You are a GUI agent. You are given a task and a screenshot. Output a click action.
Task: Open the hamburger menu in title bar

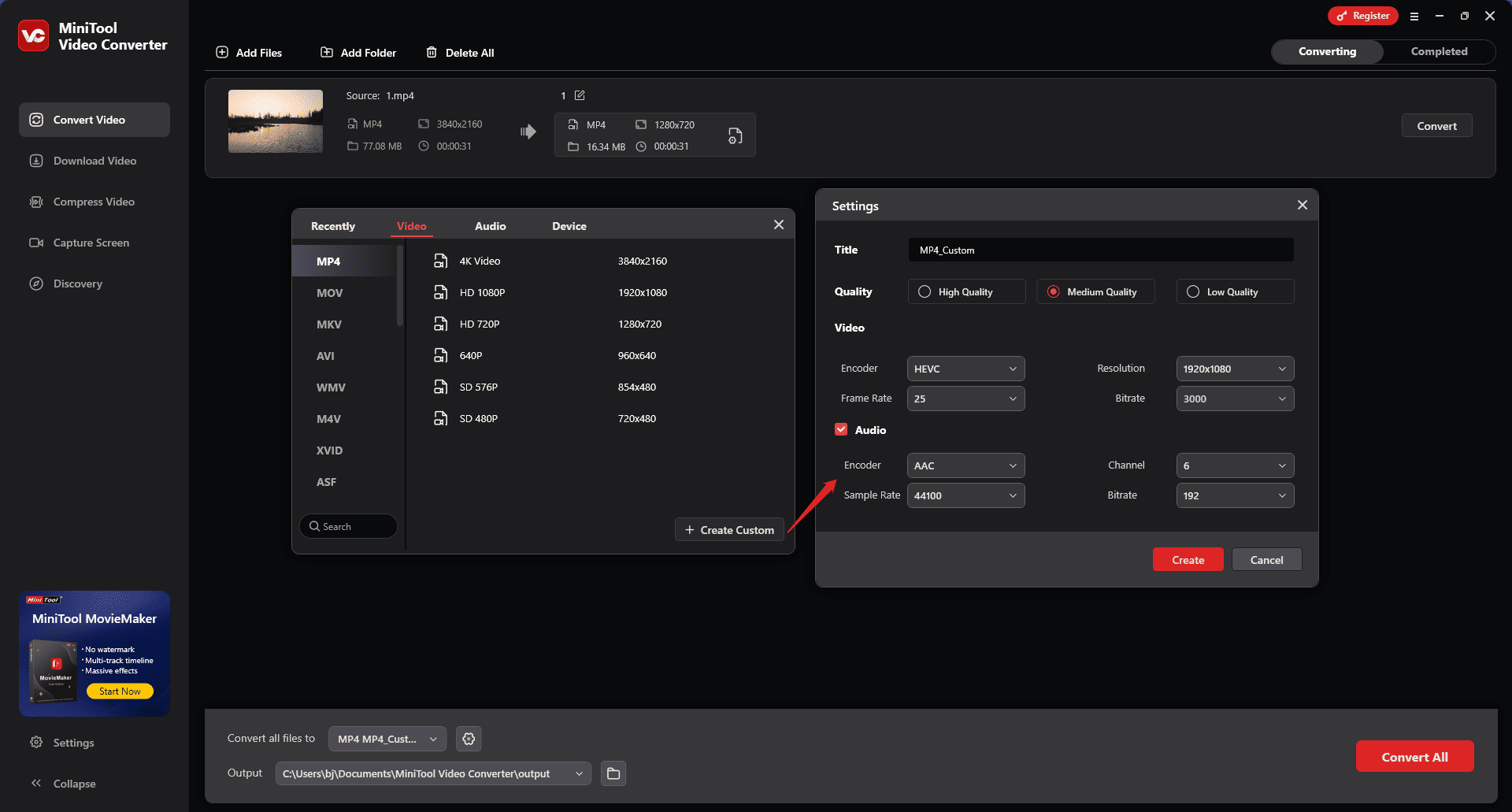[1414, 16]
